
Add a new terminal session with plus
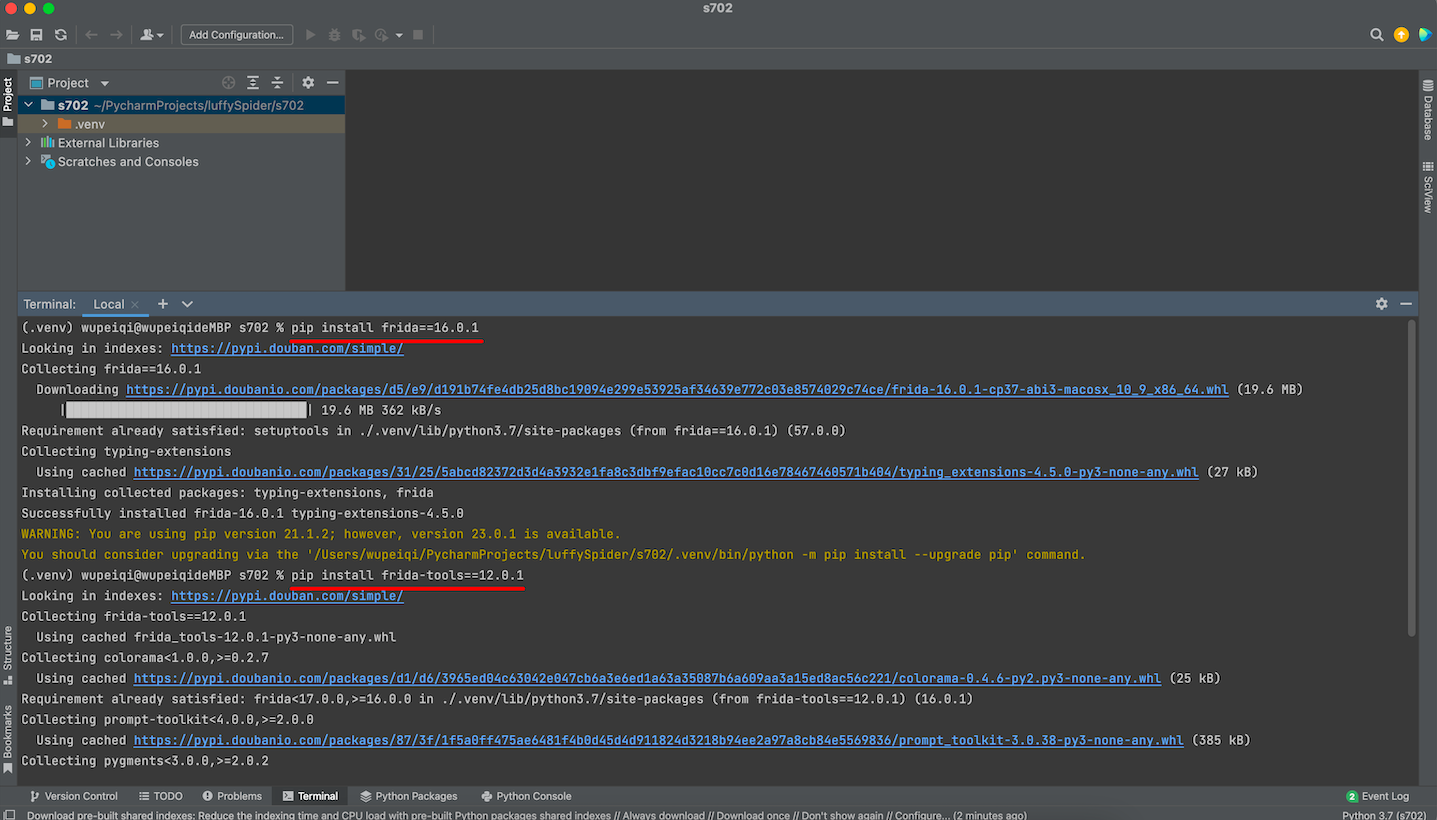pos(162,304)
